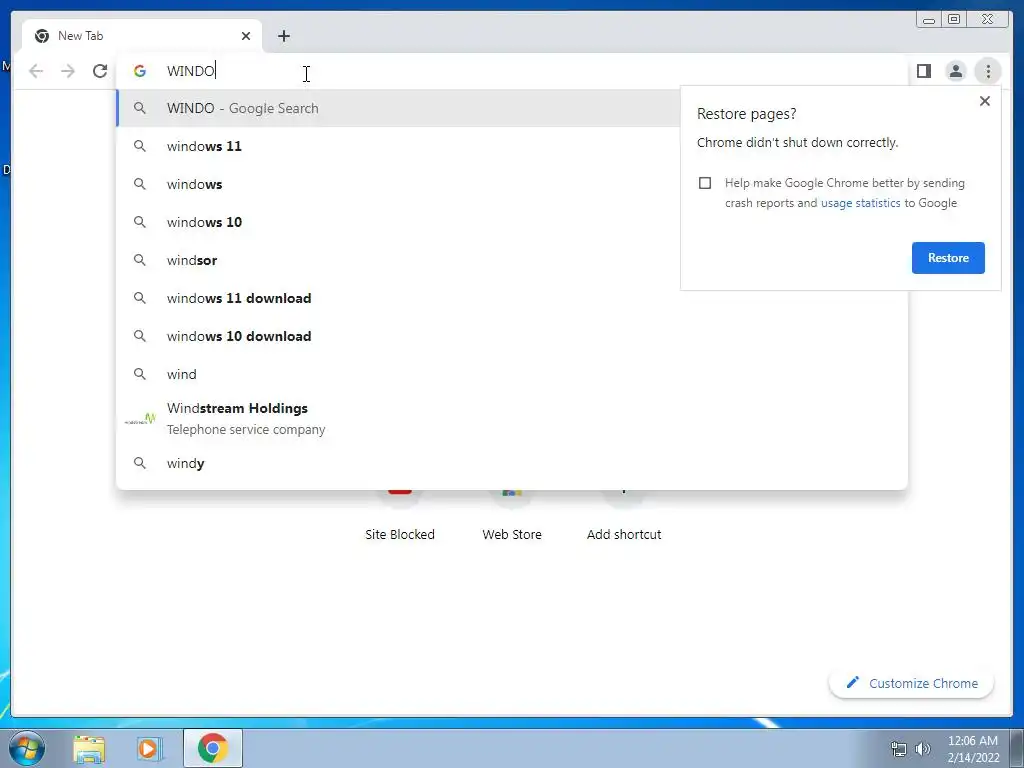Image resolution: width=1024 pixels, height=768 pixels.
Task: Minimize the Chrome window
Action: [x=928, y=20]
